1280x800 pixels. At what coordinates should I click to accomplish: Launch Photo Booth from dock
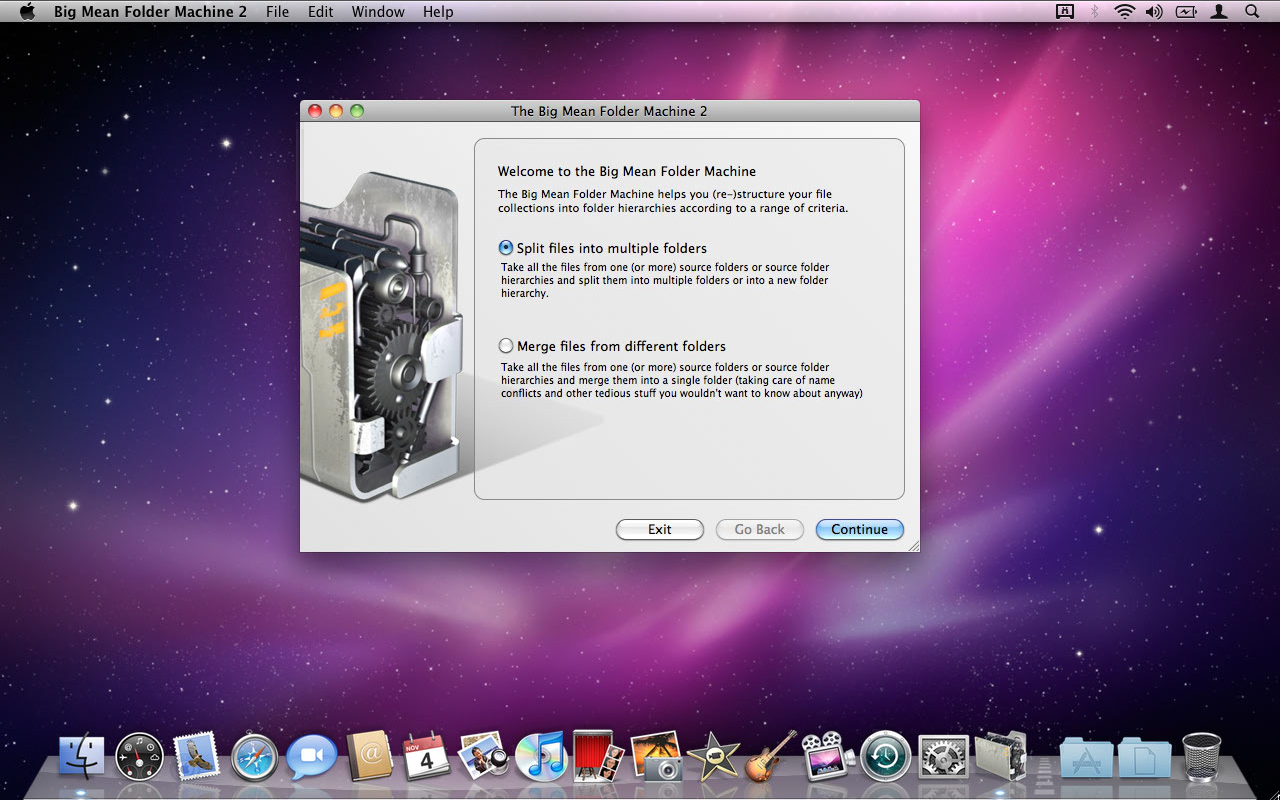pos(598,756)
